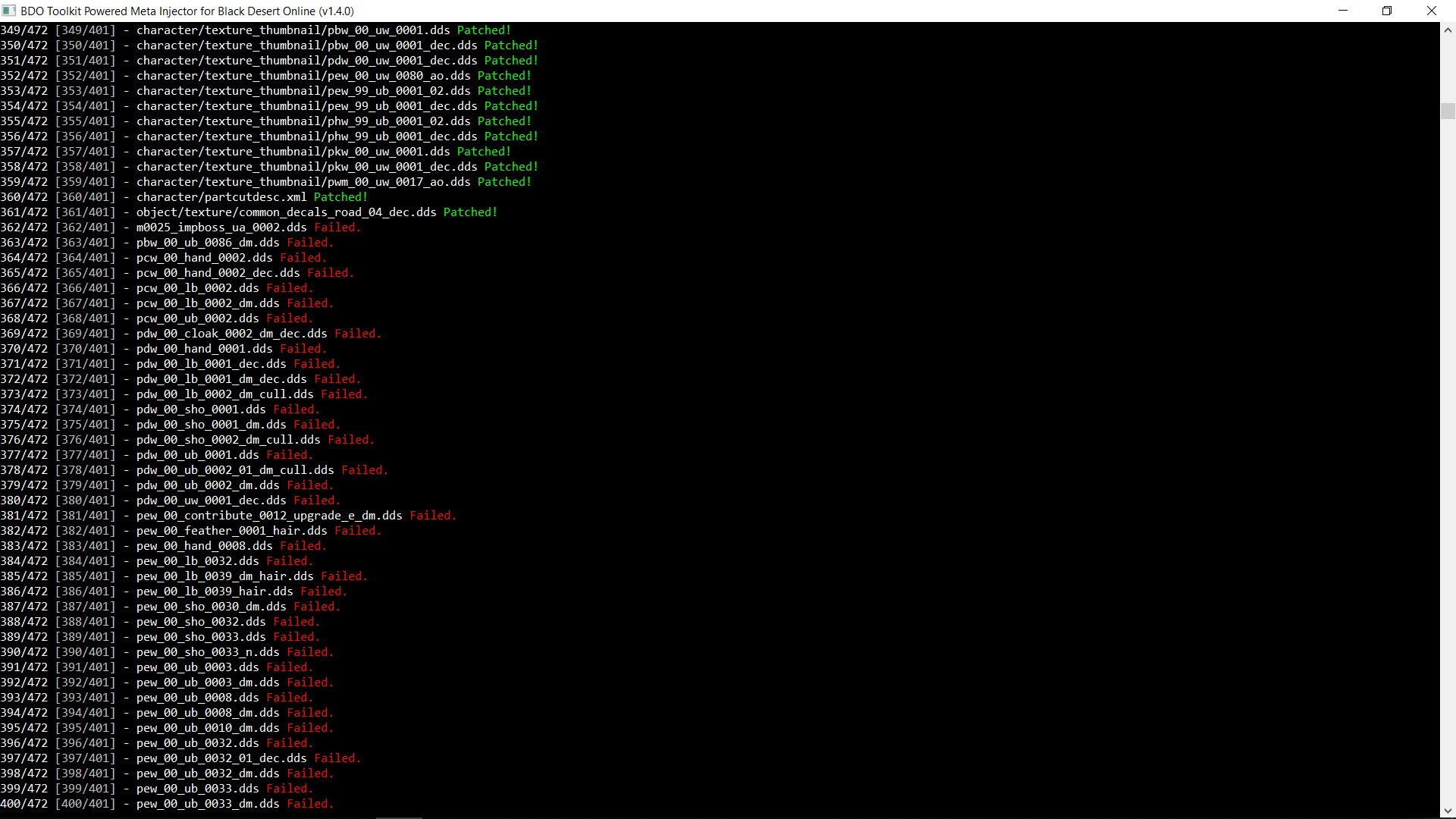Click the 400/472 progress counter
Screen dimensions: 1456x819
[x=24, y=804]
